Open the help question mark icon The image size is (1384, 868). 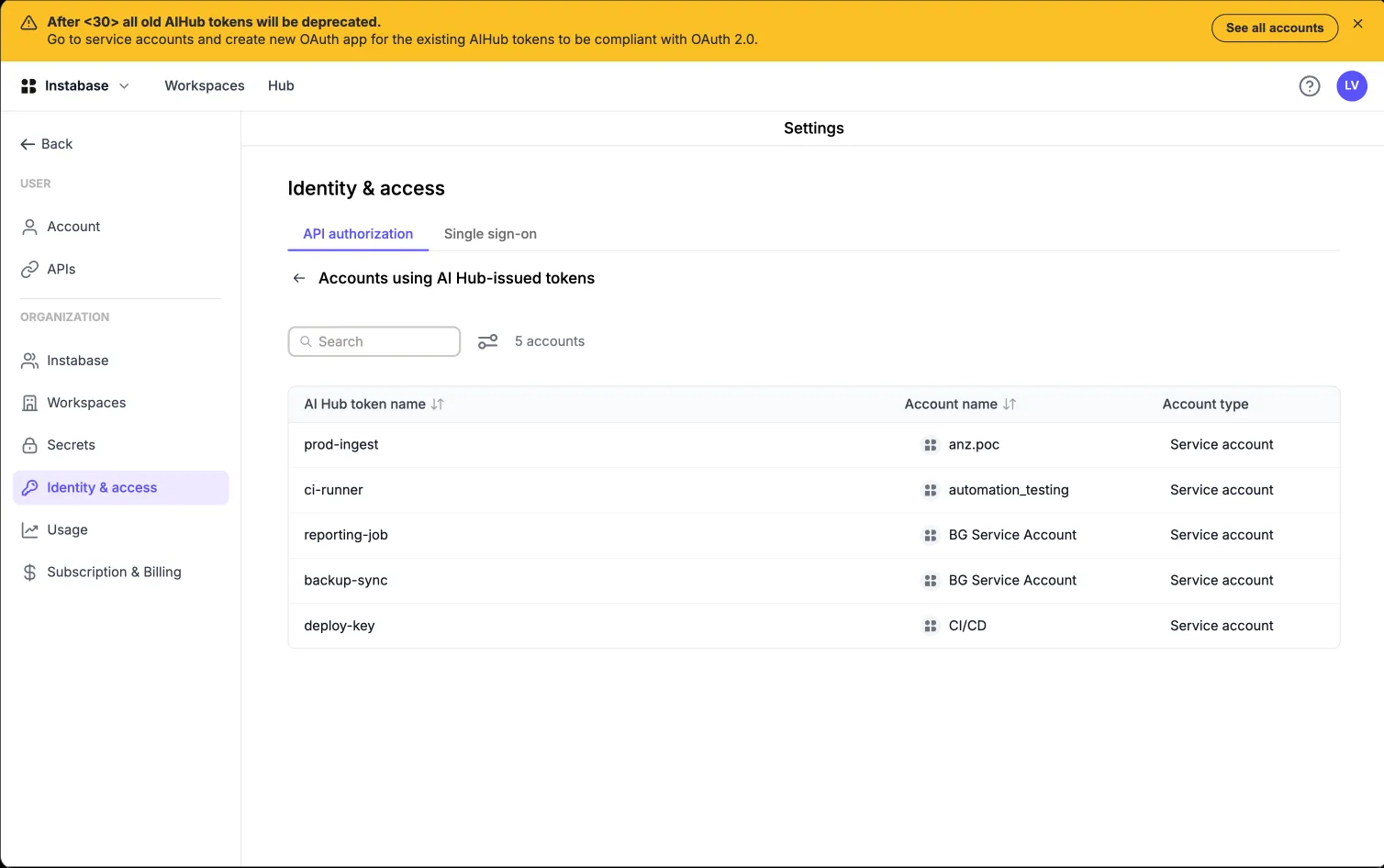click(x=1310, y=86)
